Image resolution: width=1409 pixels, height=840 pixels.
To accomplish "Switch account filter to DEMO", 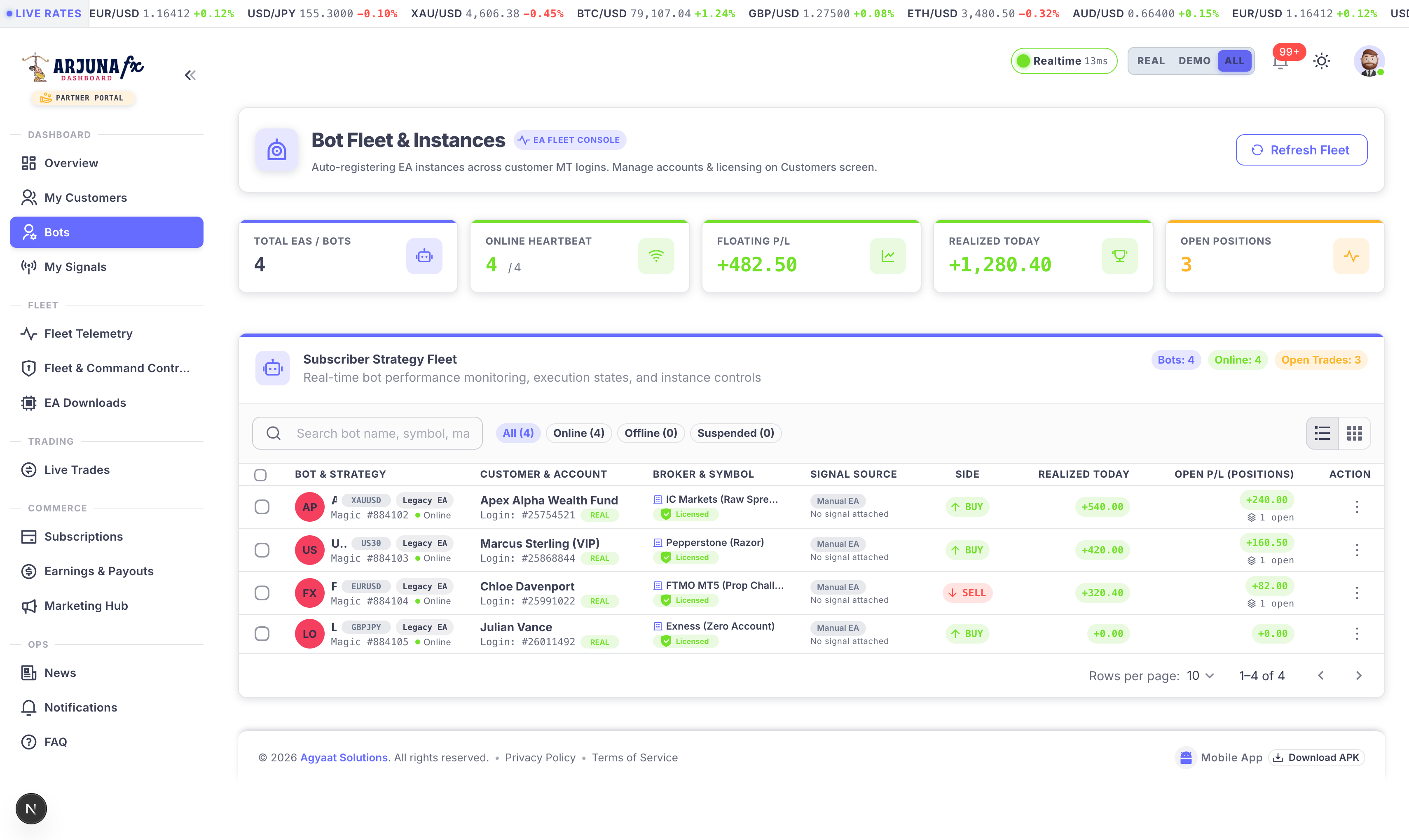I will [1194, 61].
